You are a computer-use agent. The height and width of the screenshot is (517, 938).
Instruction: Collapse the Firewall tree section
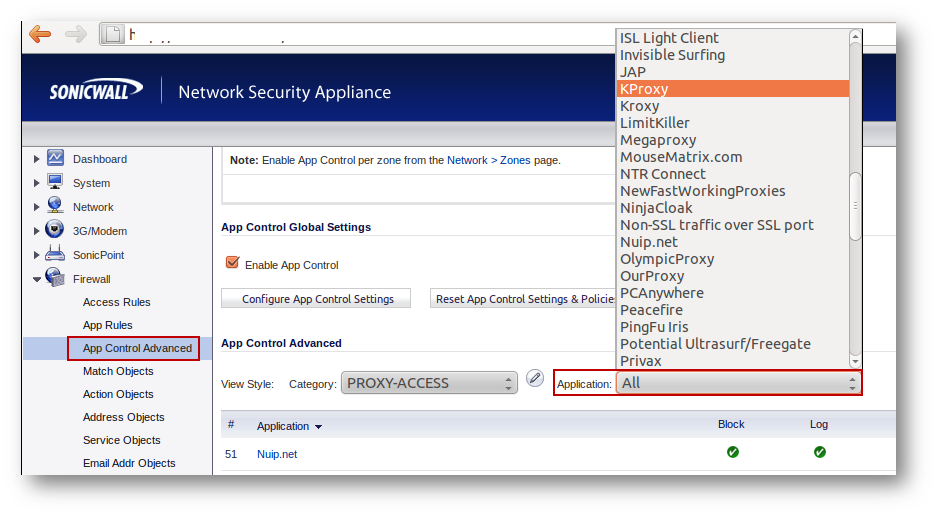click(38, 279)
